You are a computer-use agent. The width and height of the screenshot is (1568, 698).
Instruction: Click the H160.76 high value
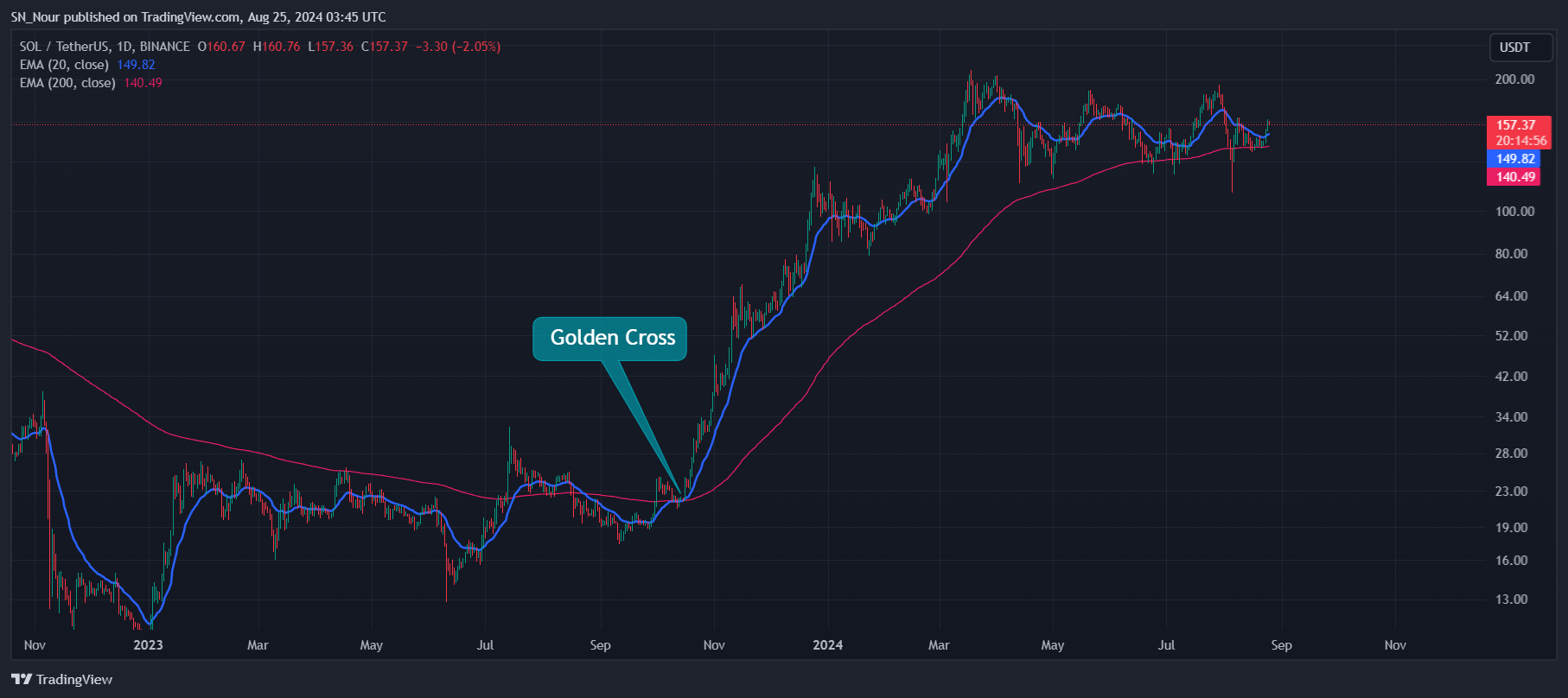pos(277,47)
